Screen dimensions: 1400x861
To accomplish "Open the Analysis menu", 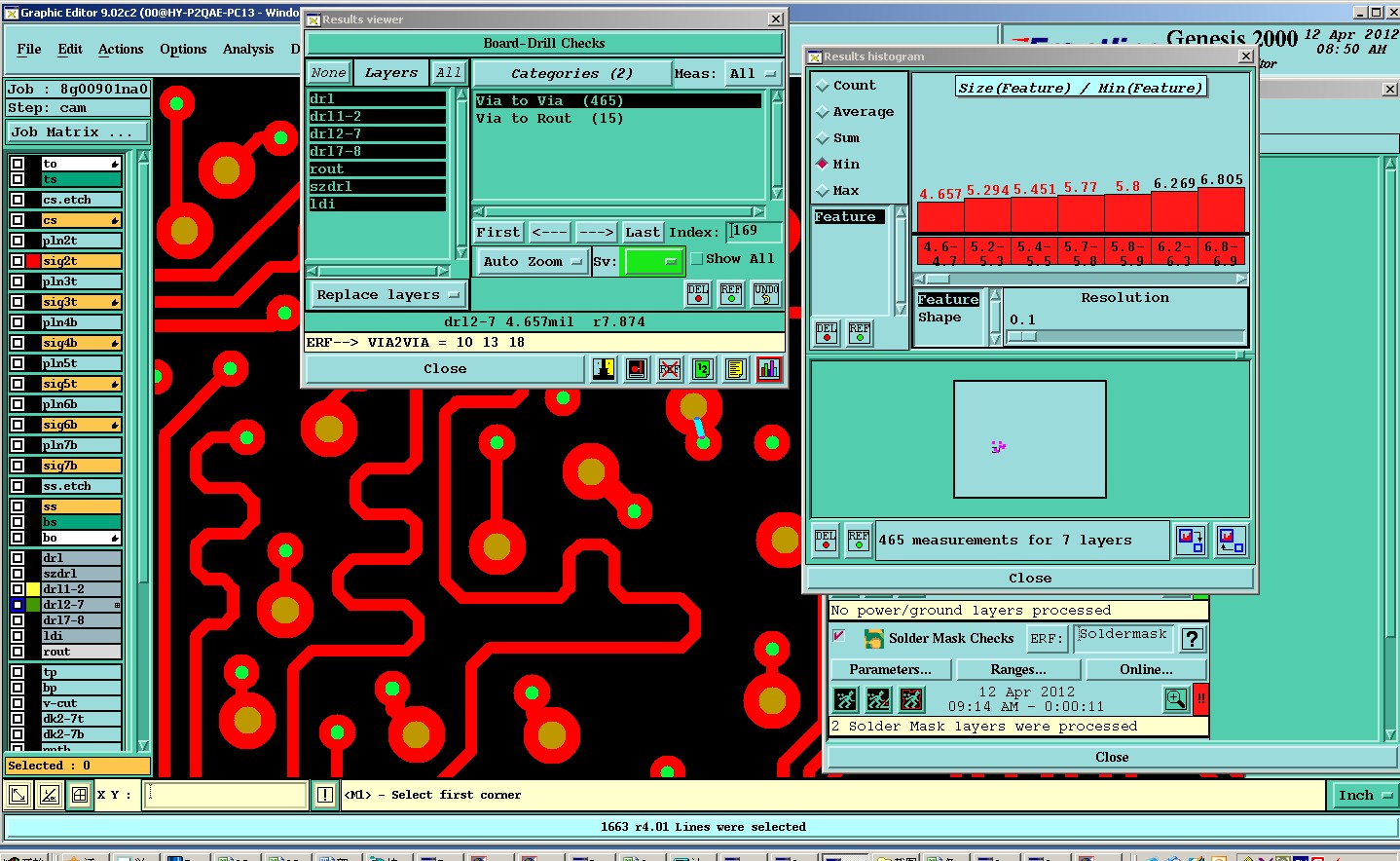I will (248, 49).
